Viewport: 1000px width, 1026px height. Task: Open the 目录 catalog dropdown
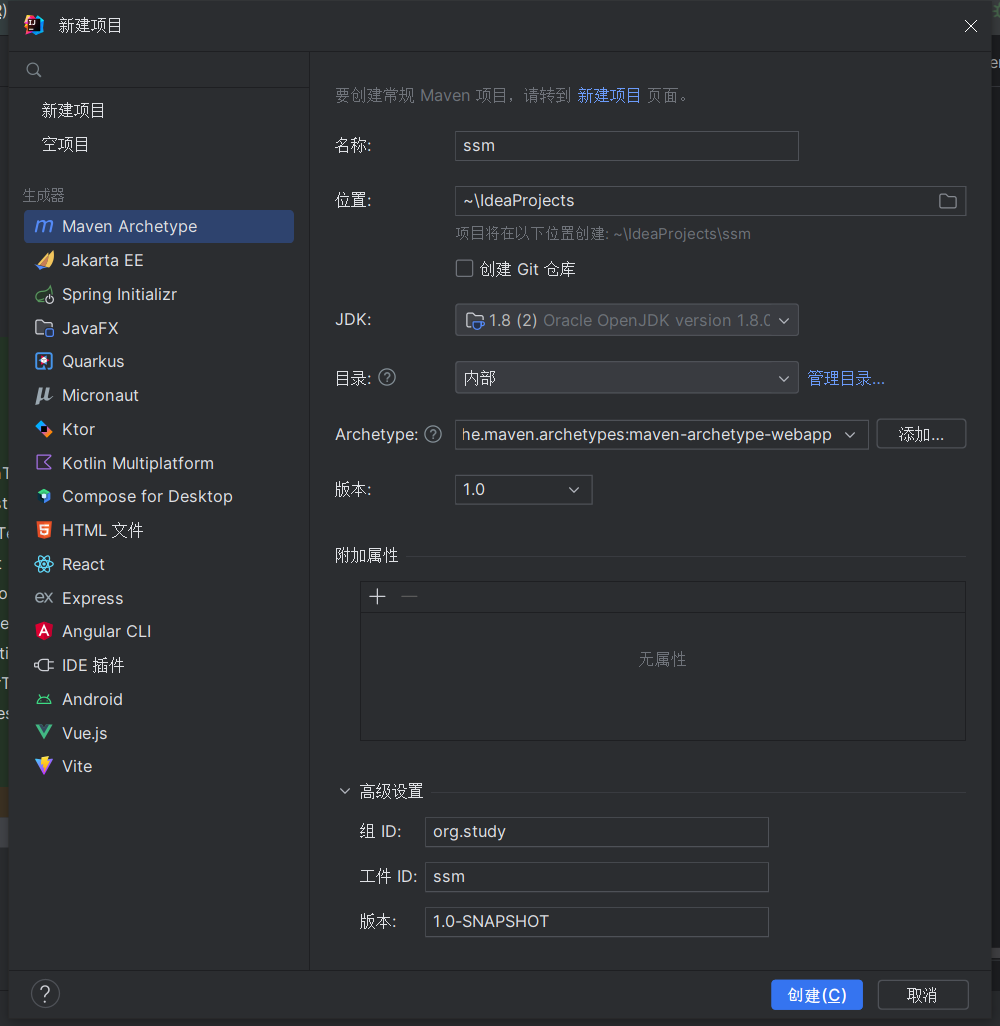pos(626,378)
